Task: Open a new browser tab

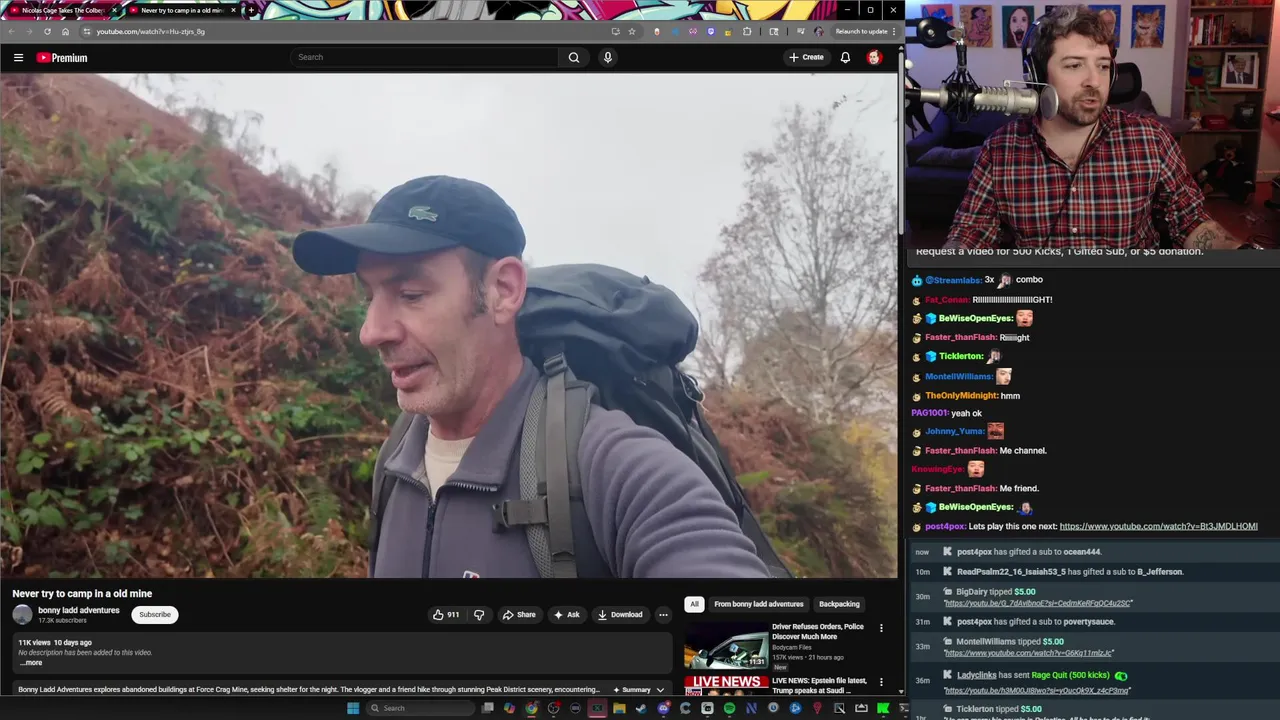Action: pyautogui.click(x=250, y=10)
